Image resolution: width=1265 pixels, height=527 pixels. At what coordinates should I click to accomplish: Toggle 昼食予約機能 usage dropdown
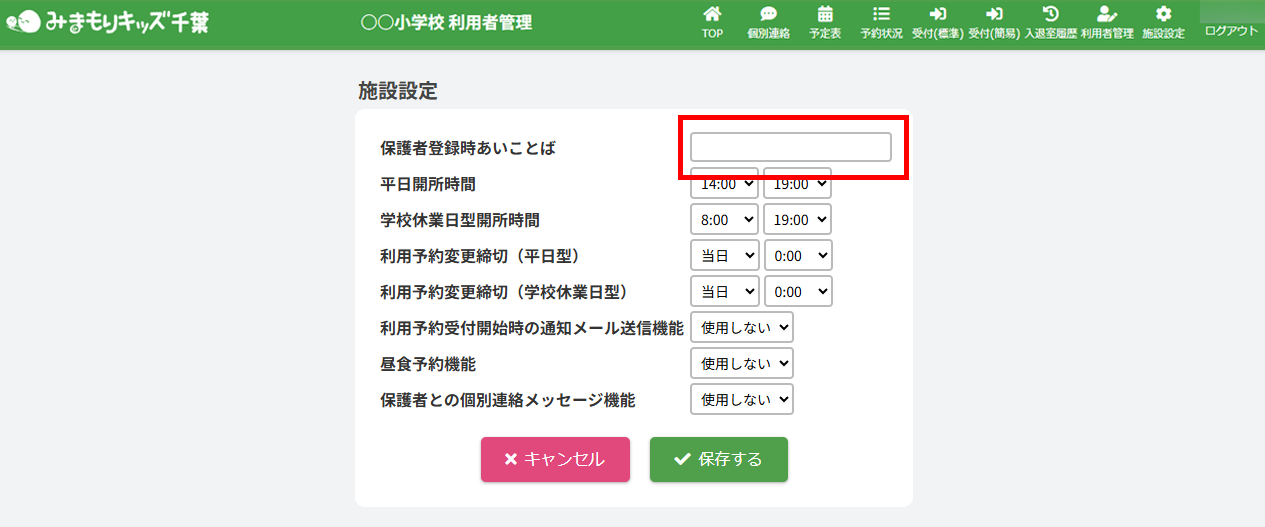pos(741,363)
